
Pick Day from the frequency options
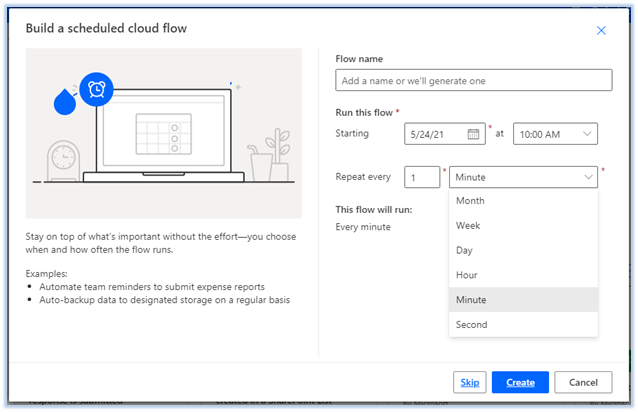click(465, 250)
